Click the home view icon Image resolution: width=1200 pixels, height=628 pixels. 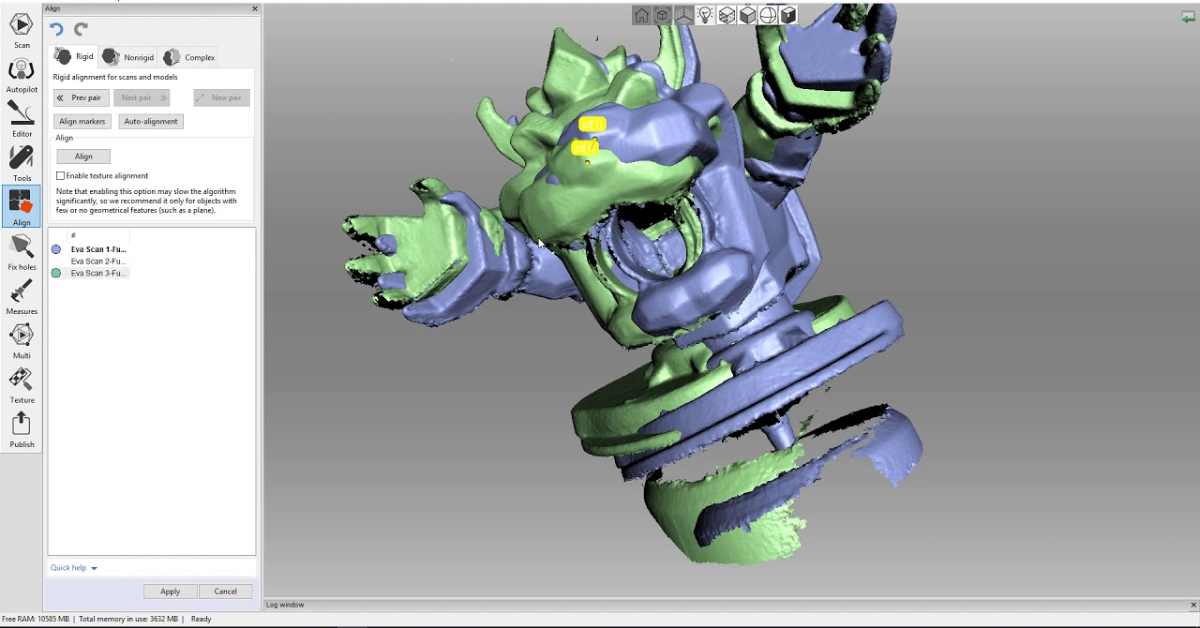640,15
